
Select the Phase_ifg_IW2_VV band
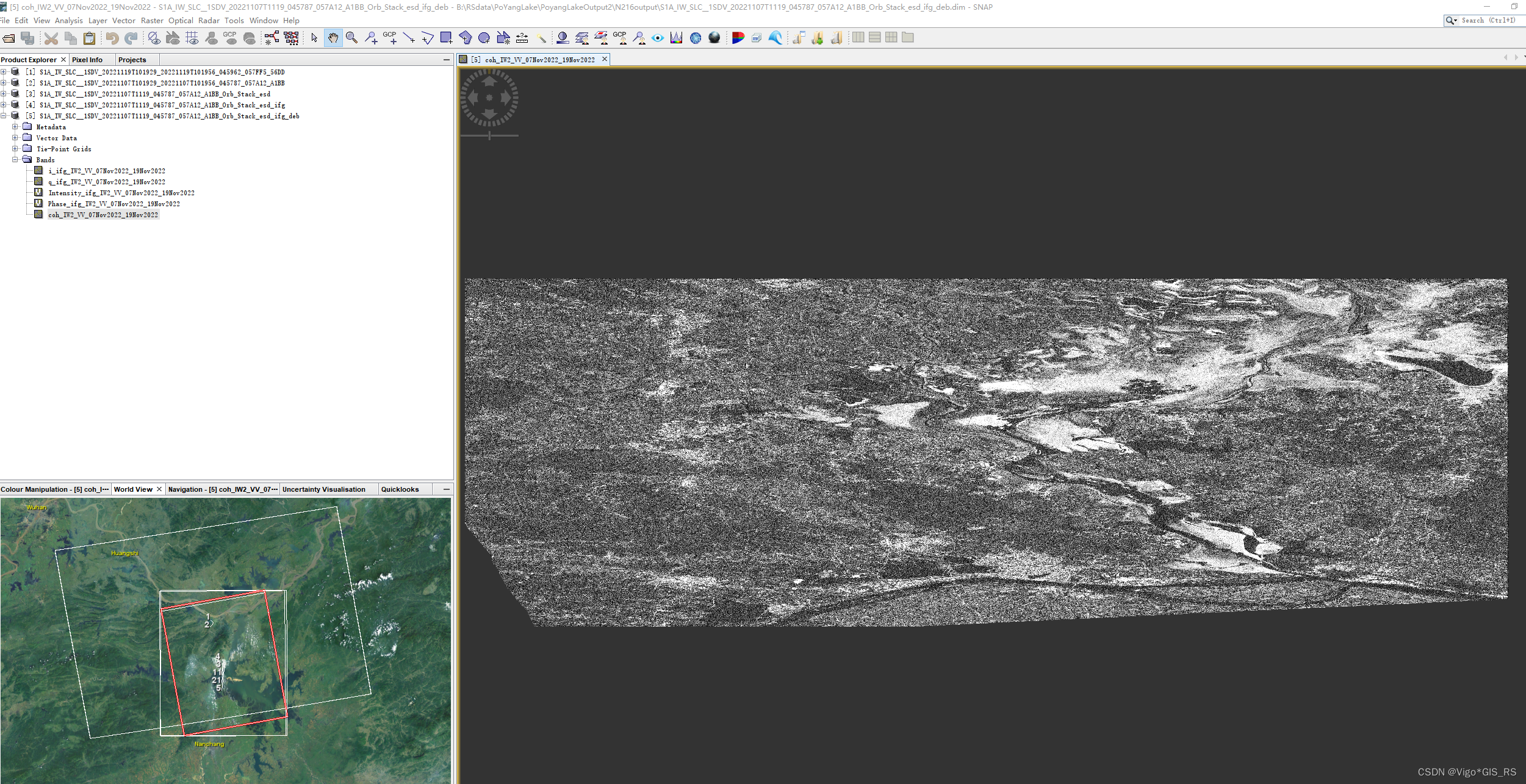pyautogui.click(x=113, y=204)
